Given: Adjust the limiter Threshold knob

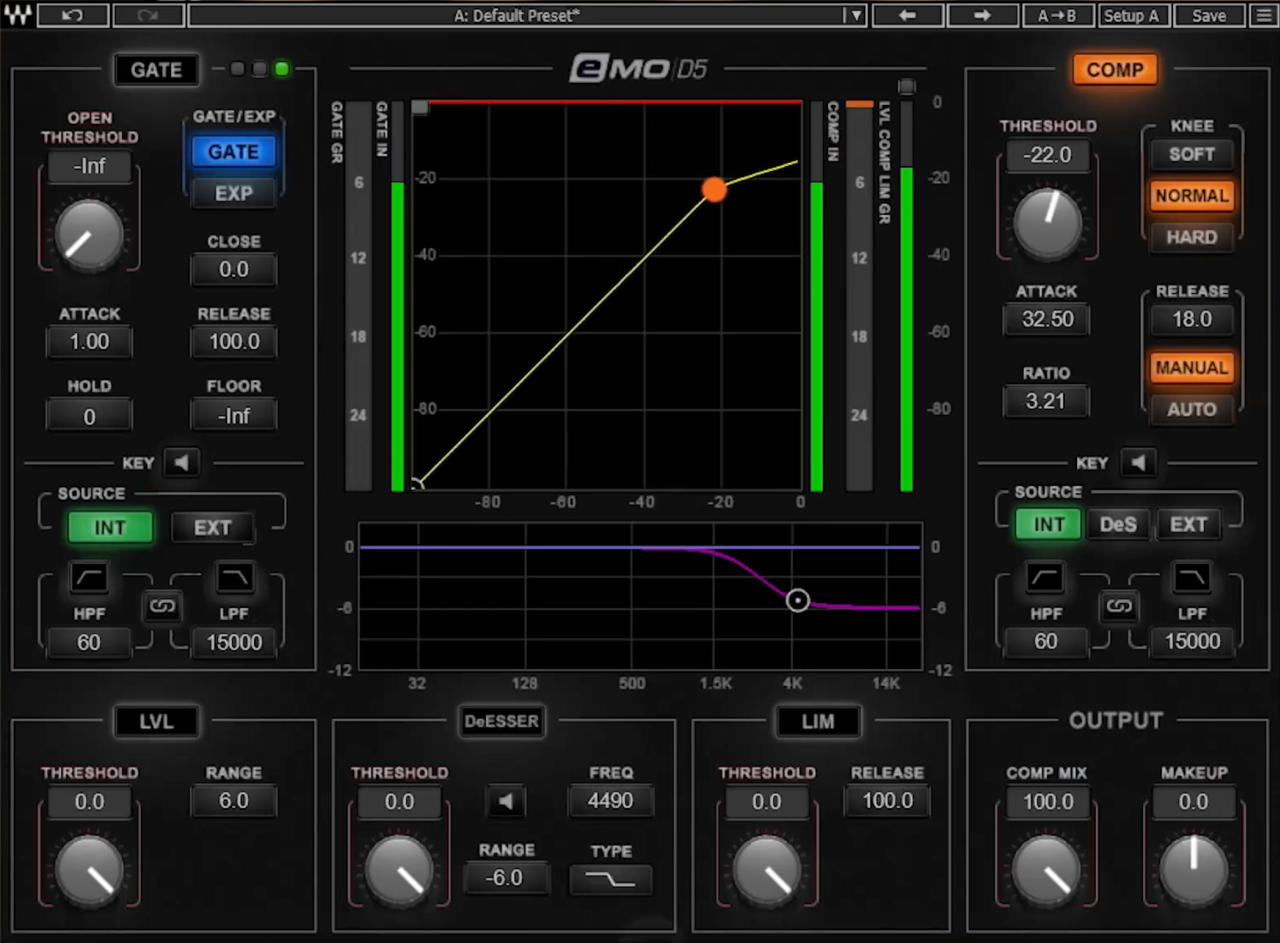Looking at the screenshot, I should point(766,869).
